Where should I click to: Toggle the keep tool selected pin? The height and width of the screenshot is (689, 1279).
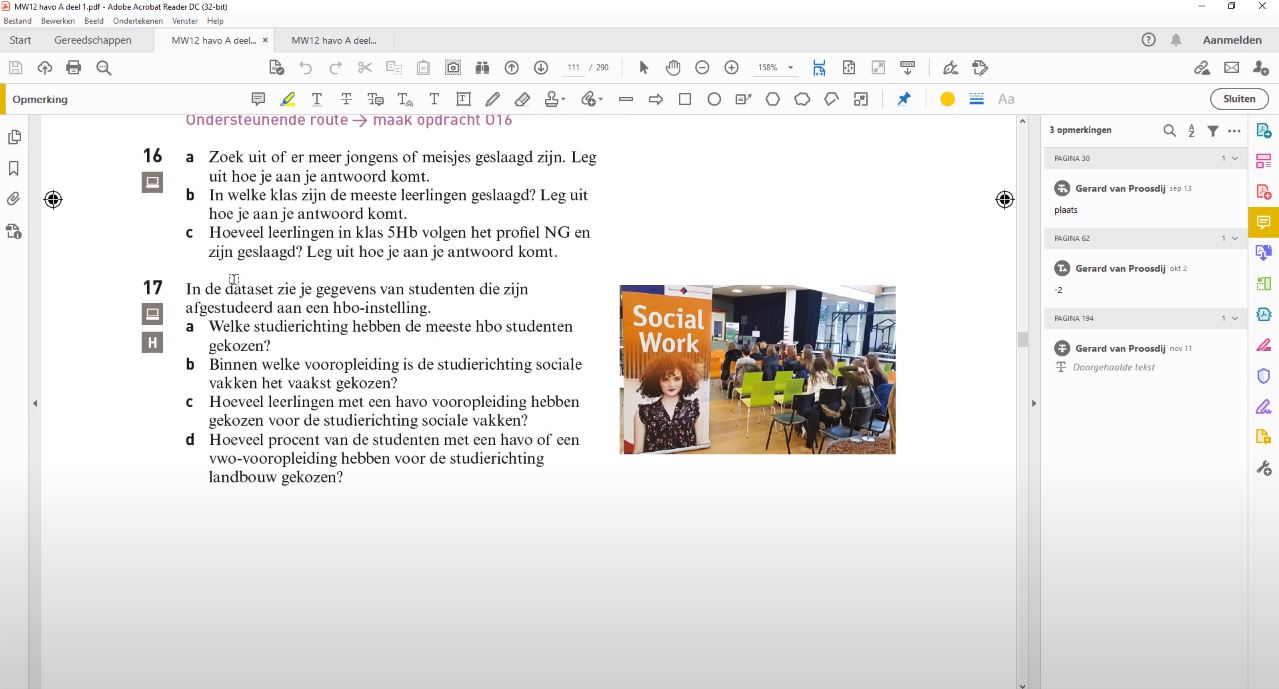903,99
